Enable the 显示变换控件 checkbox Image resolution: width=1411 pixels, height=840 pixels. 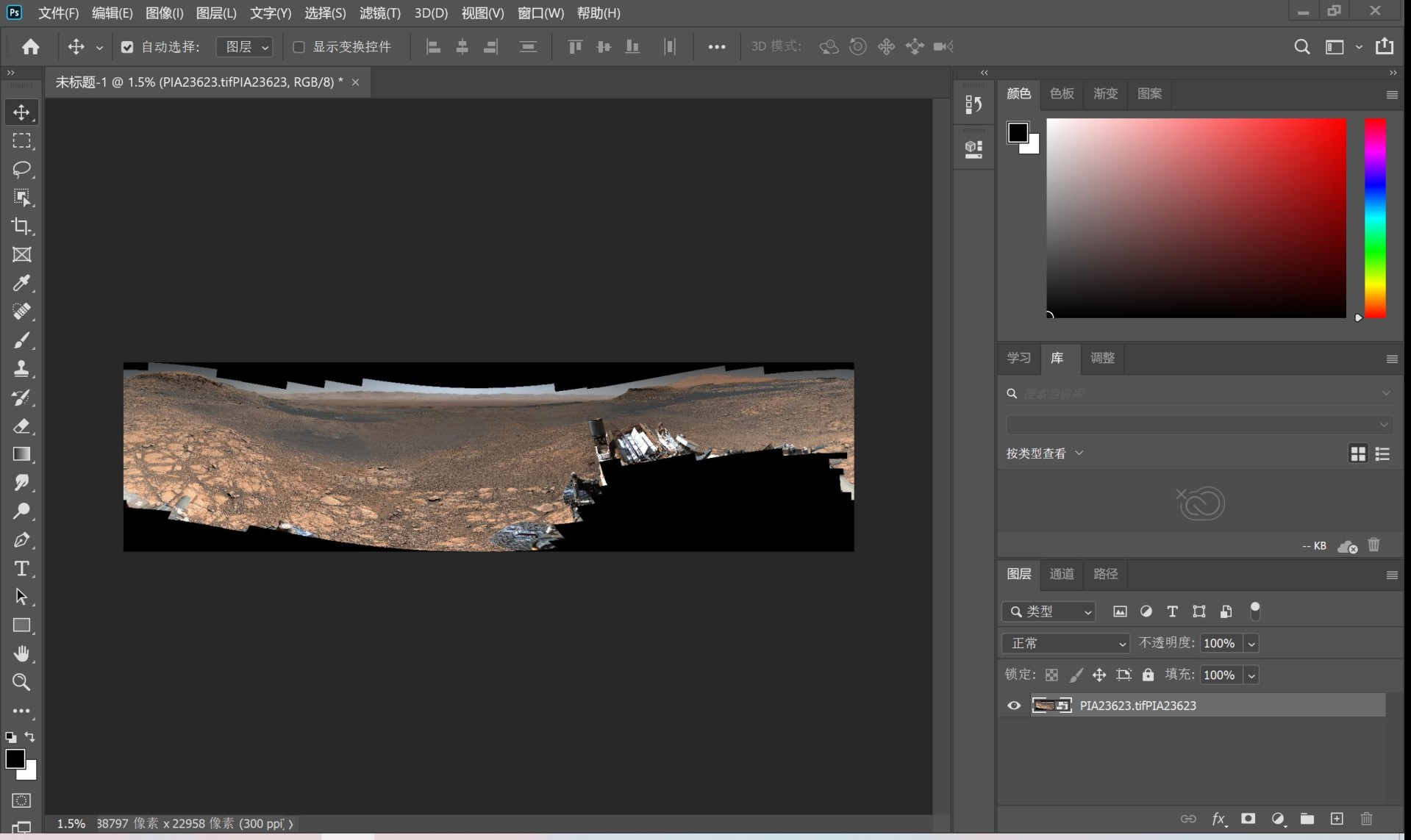(299, 47)
